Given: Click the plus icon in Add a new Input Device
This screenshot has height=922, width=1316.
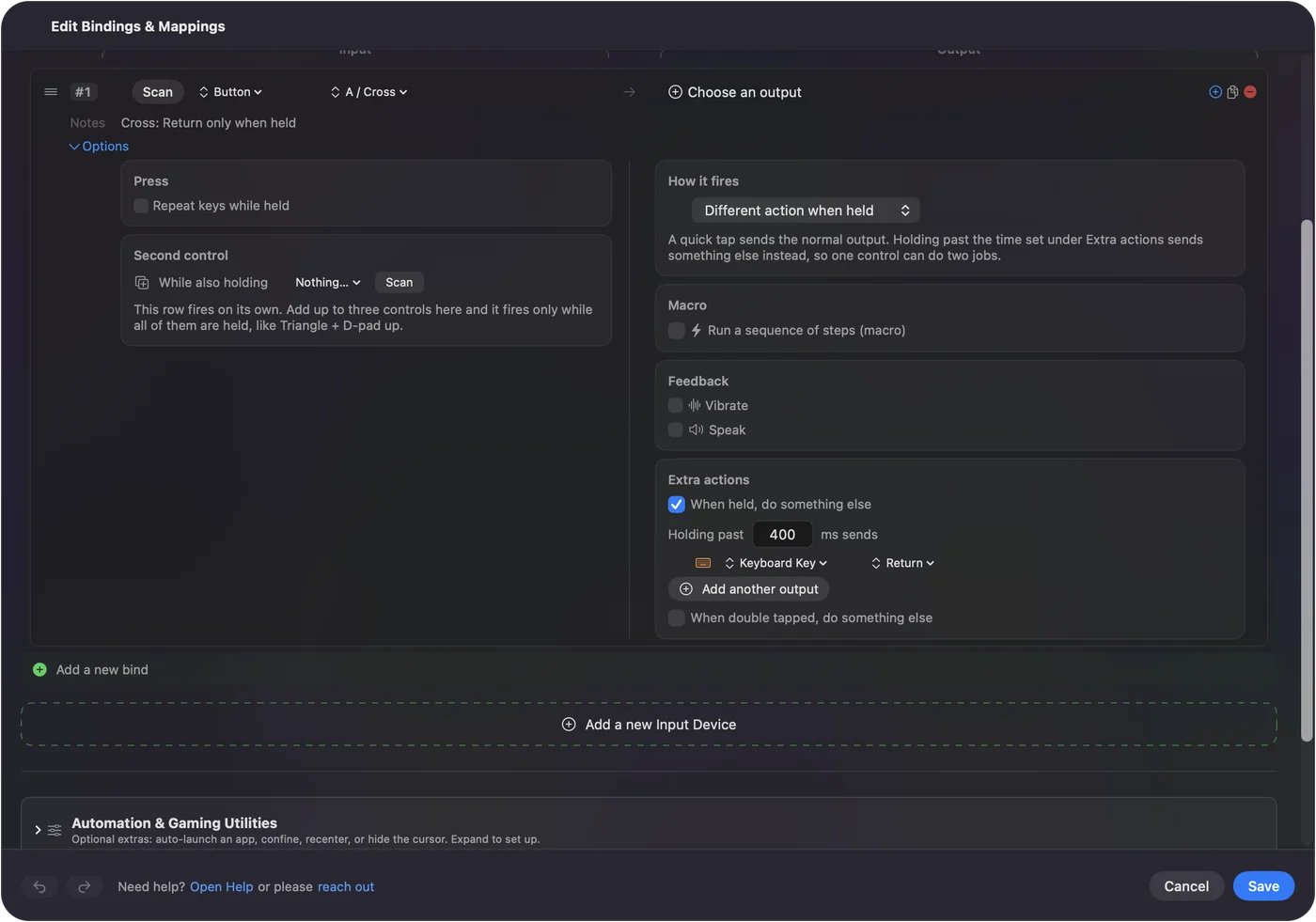Looking at the screenshot, I should [x=569, y=725].
